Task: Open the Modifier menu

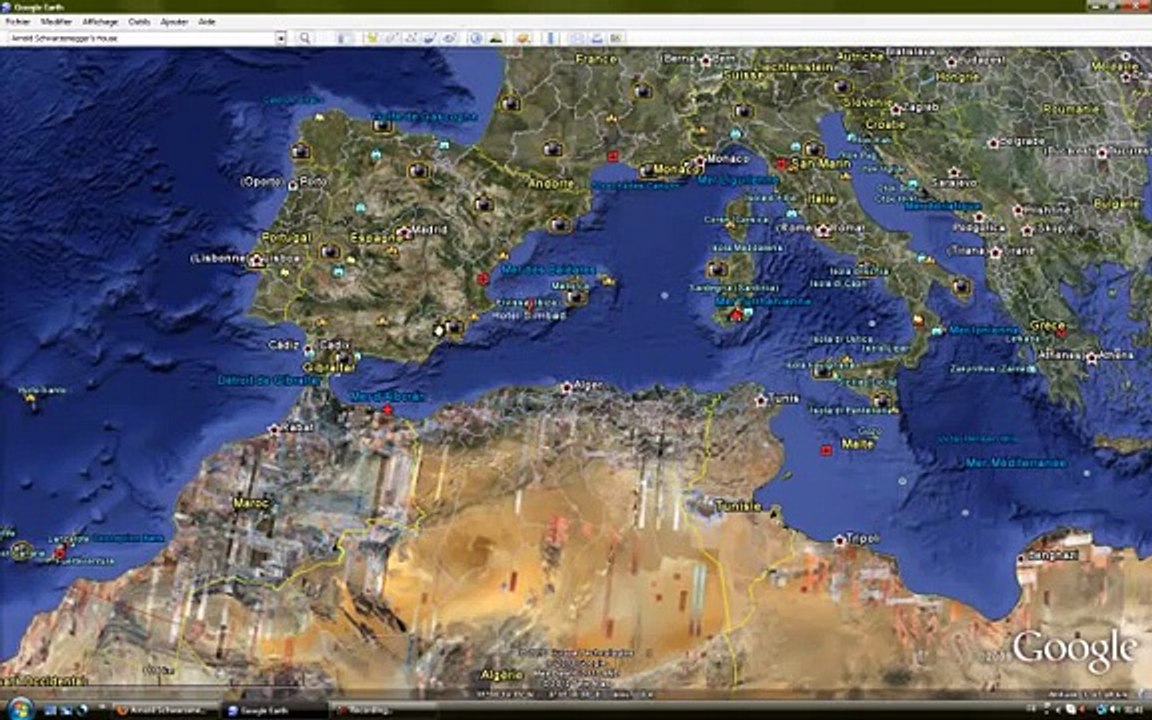Action: coord(57,22)
